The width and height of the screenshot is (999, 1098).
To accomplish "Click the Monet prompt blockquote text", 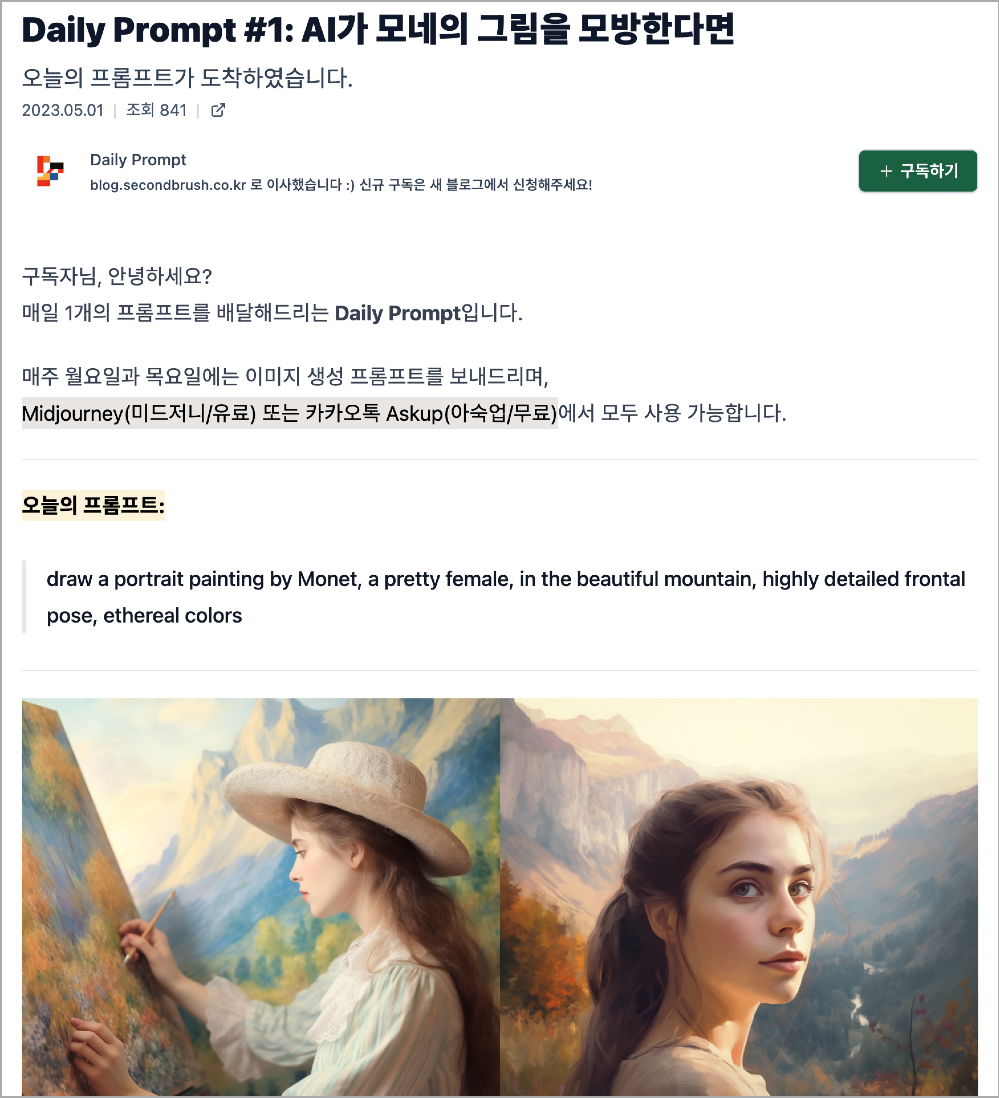I will (505, 597).
